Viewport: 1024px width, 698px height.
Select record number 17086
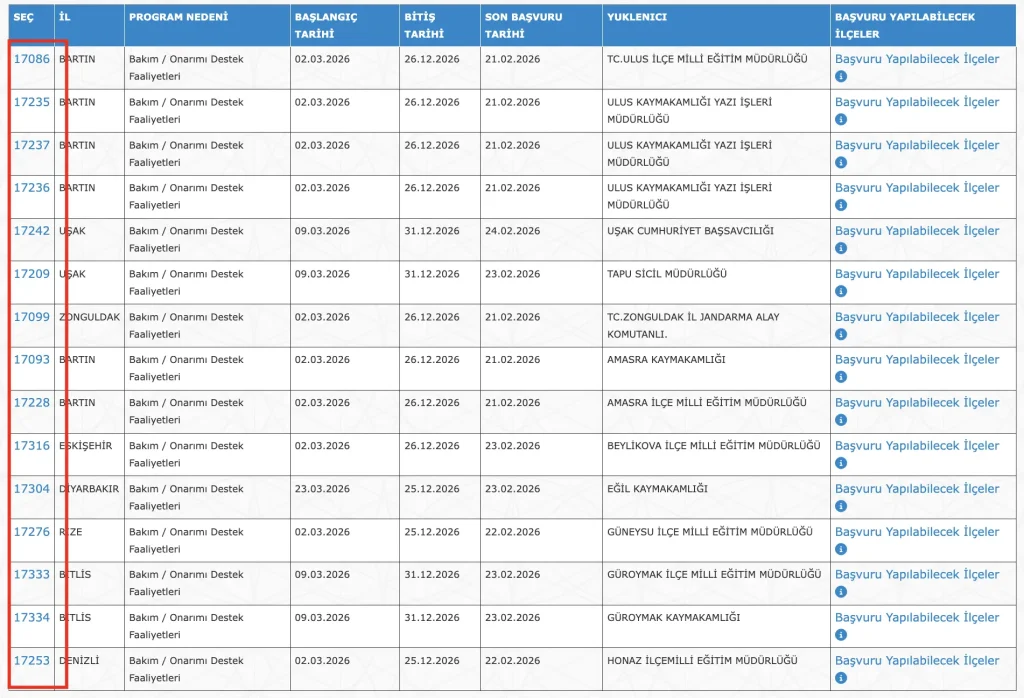tap(31, 59)
